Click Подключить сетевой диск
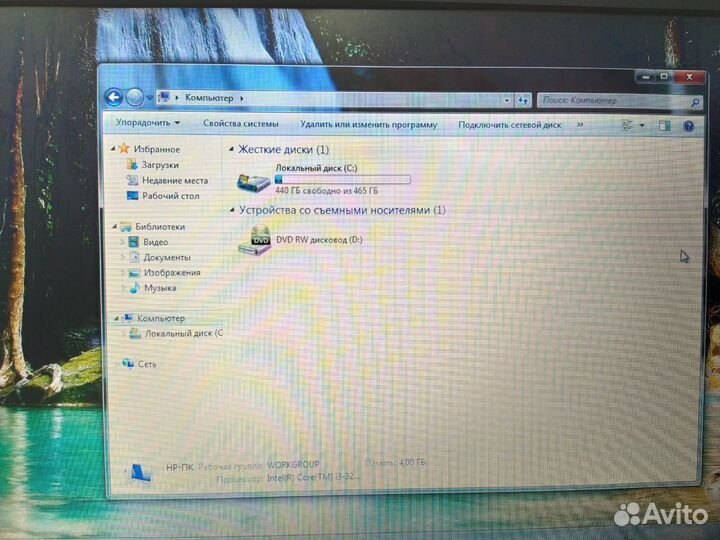This screenshot has height=540, width=720. point(510,125)
